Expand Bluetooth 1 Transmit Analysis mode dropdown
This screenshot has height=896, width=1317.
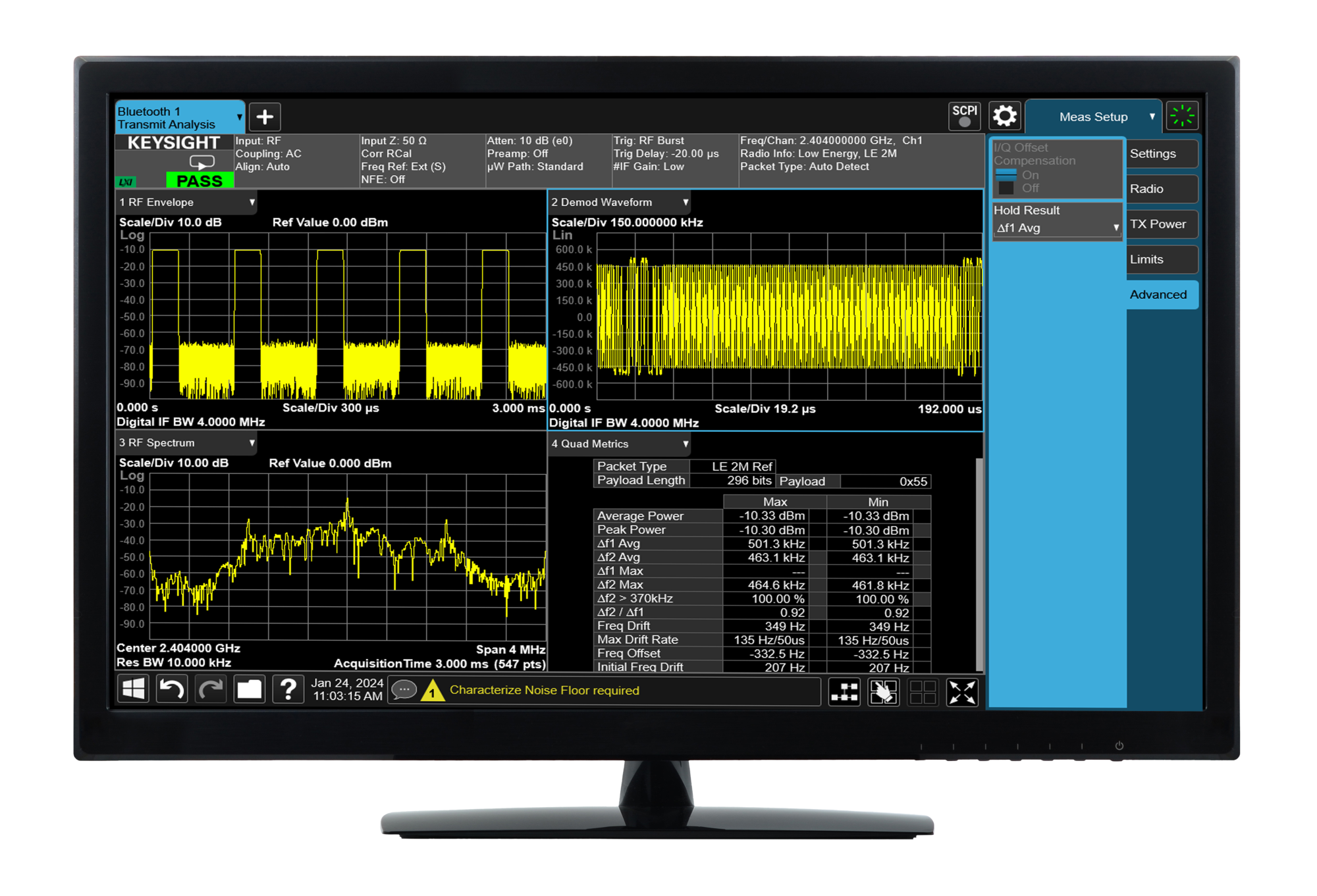click(x=179, y=117)
